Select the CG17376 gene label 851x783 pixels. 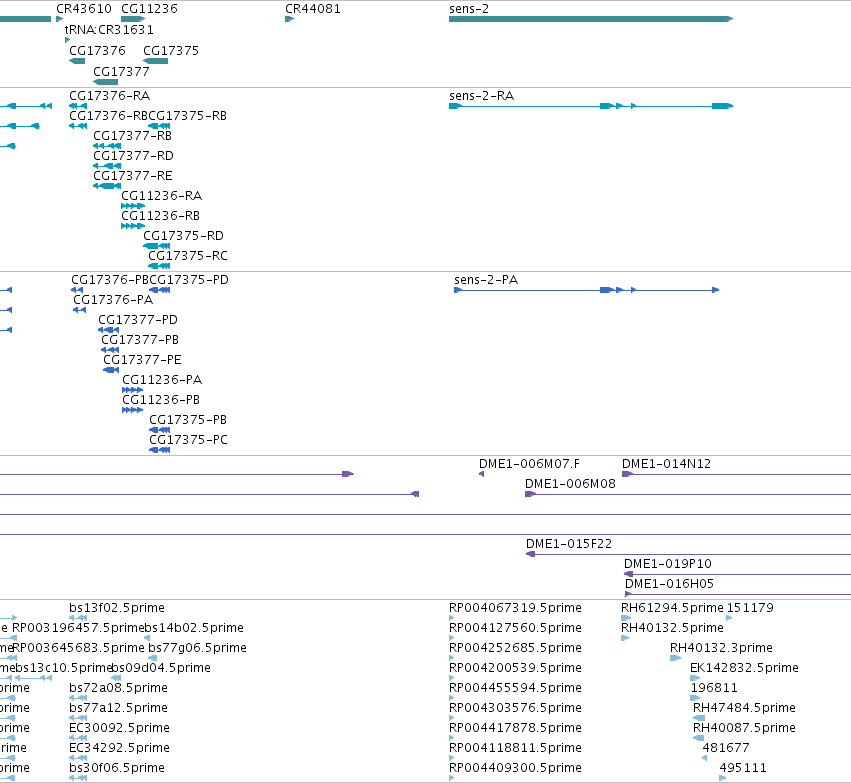coord(97,50)
